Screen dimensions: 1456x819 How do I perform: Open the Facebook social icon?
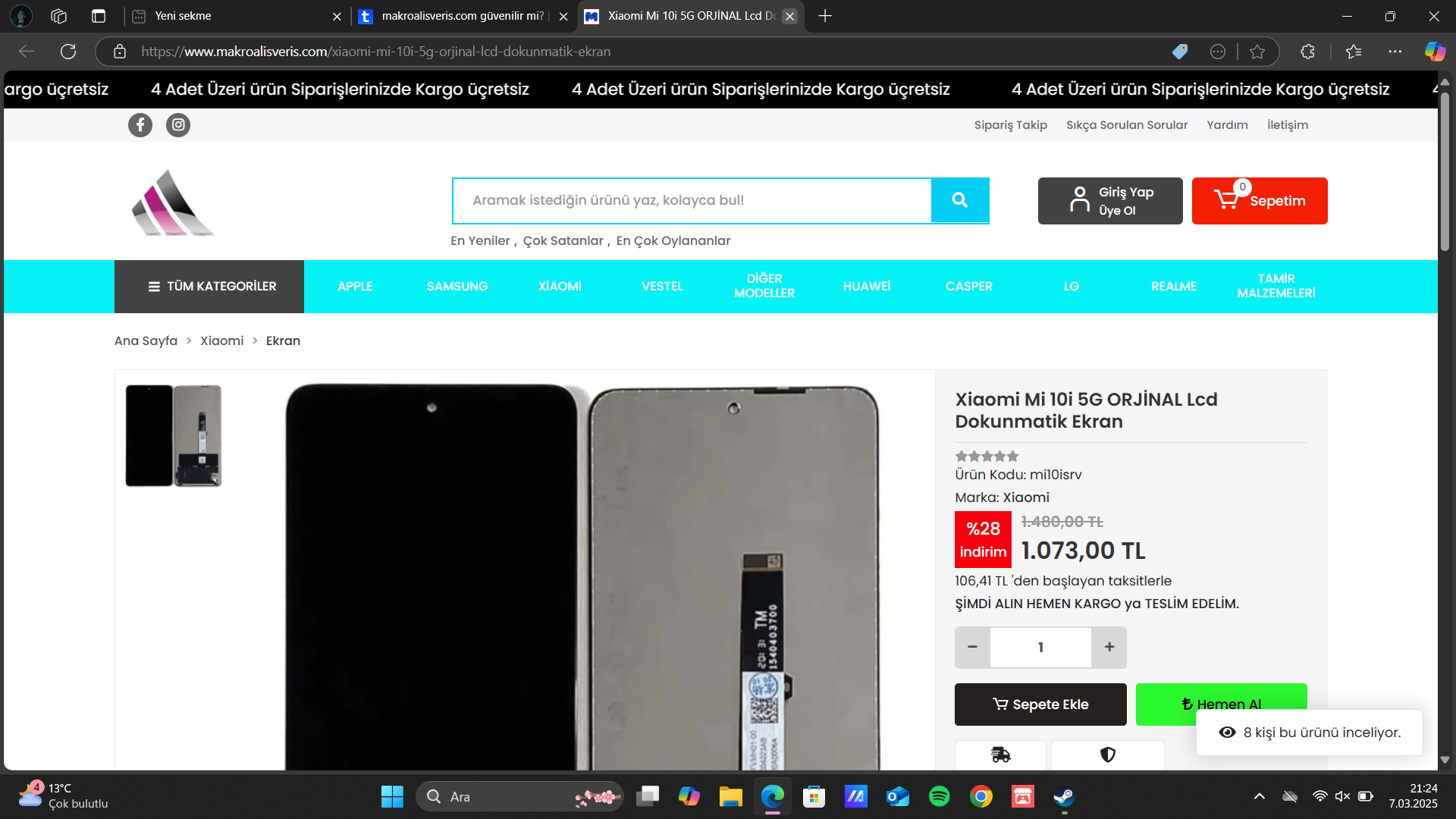140,125
